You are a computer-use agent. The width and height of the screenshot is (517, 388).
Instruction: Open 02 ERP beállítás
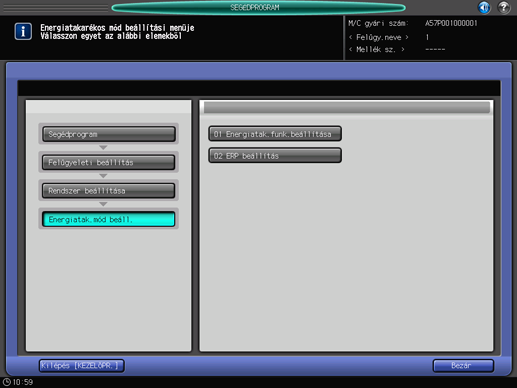point(275,156)
